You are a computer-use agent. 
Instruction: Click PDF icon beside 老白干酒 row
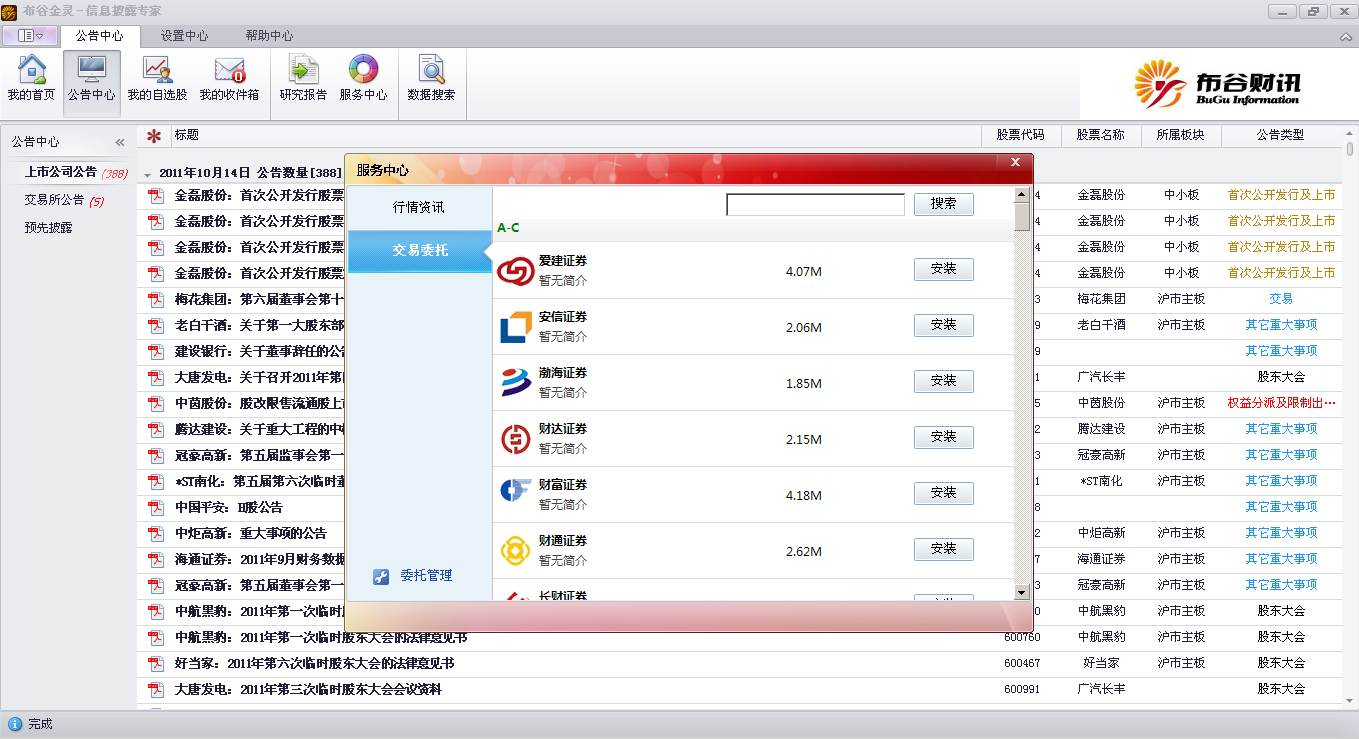point(155,325)
